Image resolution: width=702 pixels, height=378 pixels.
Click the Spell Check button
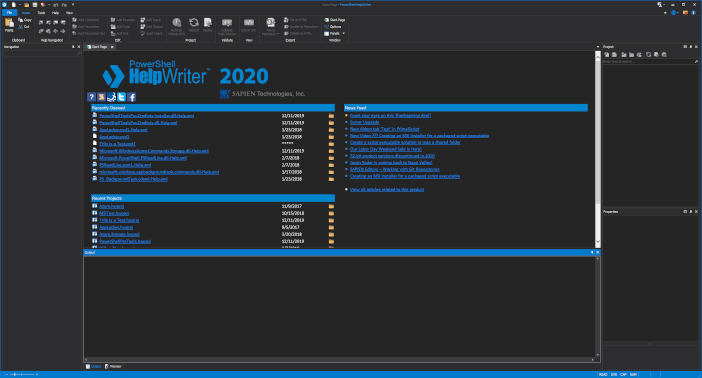click(x=151, y=34)
